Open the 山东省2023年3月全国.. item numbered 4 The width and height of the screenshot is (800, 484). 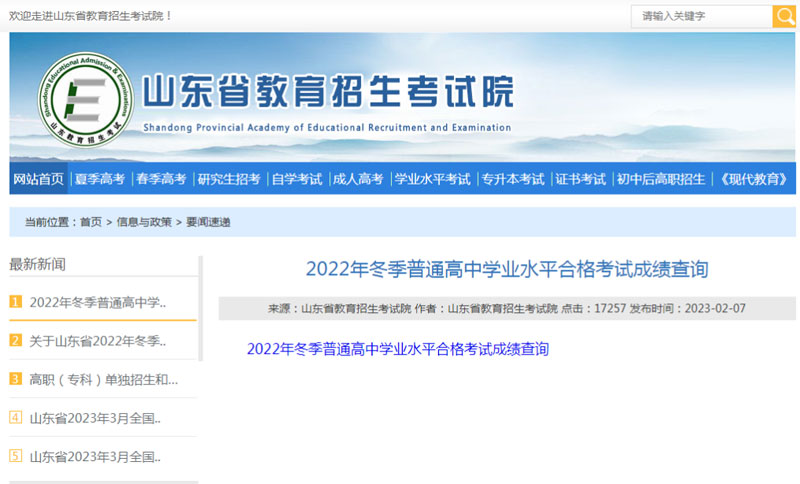click(x=95, y=418)
